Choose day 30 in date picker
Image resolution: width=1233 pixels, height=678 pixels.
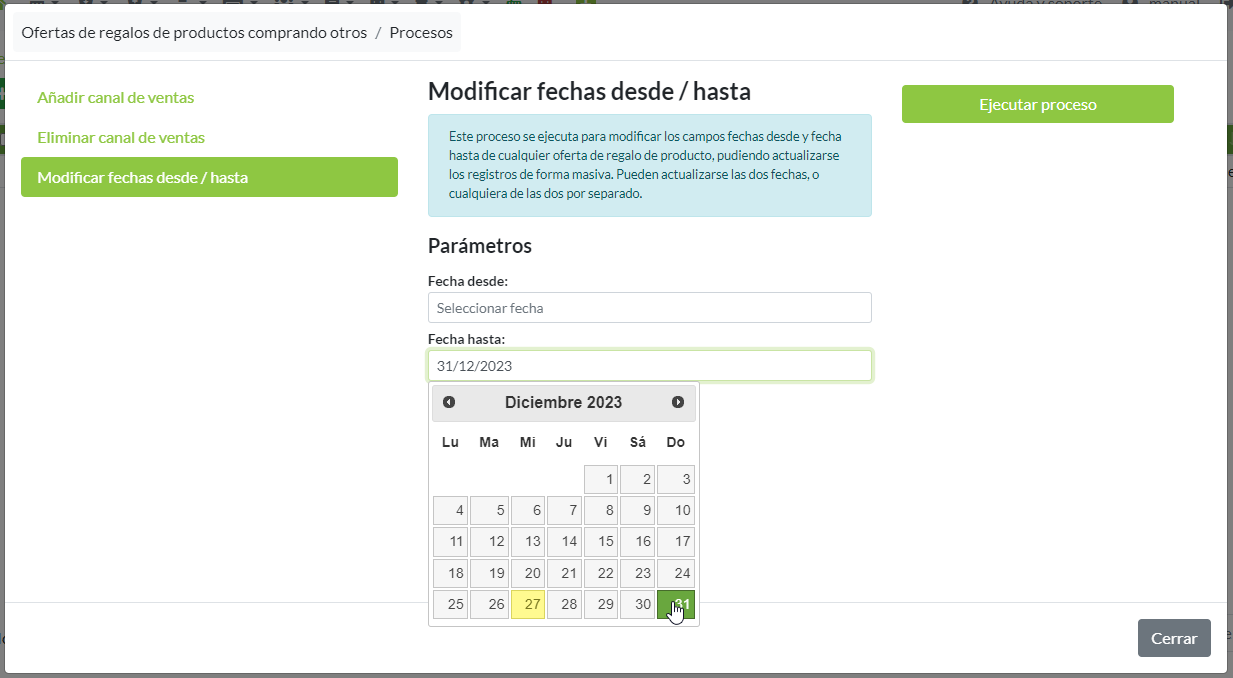(638, 604)
